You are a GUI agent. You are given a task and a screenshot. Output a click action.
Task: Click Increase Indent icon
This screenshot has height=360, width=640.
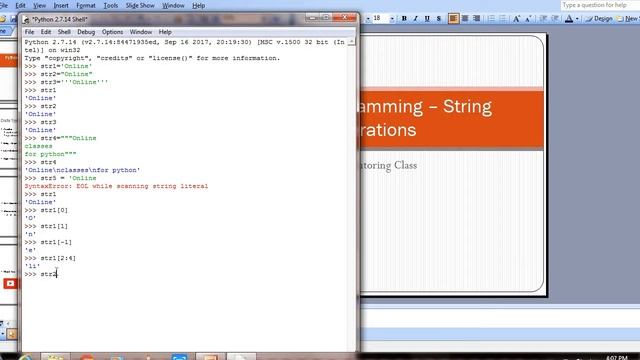[x=555, y=18]
